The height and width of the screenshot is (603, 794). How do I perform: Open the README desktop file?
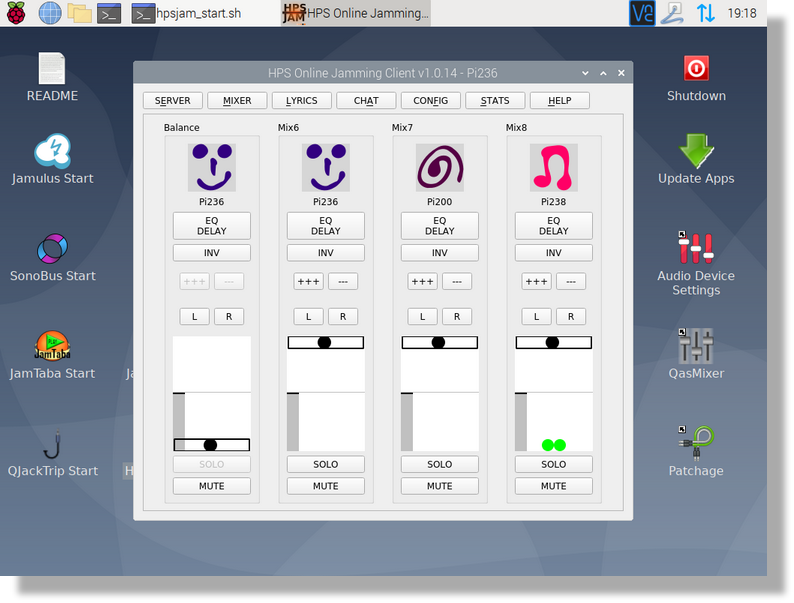(x=52, y=77)
